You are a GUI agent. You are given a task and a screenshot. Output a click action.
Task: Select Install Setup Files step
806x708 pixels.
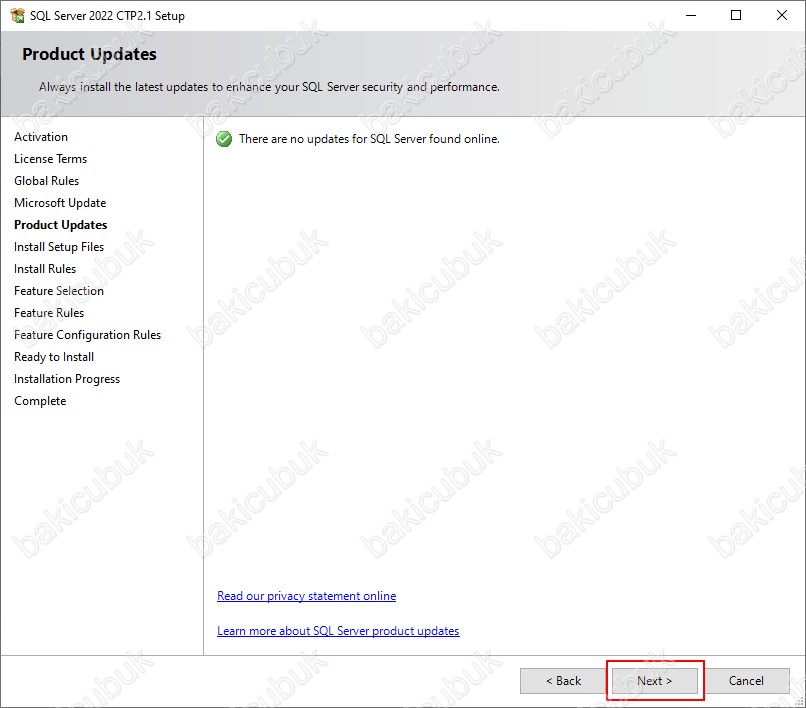click(59, 247)
